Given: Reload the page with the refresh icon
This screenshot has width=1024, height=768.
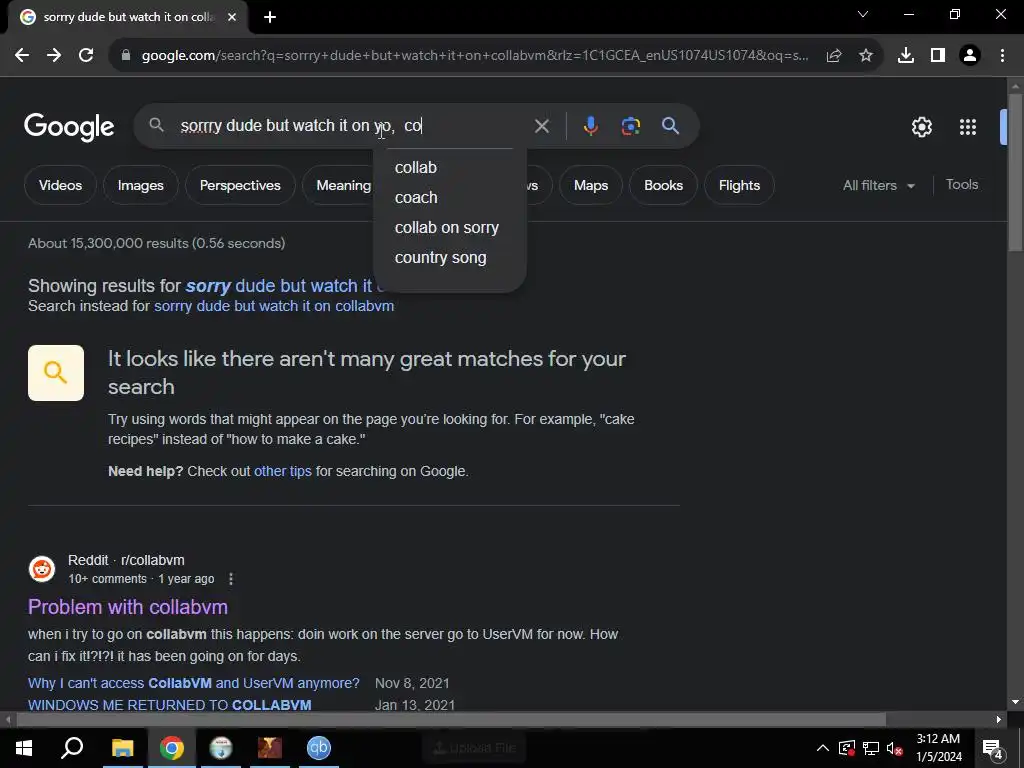Looking at the screenshot, I should [86, 56].
